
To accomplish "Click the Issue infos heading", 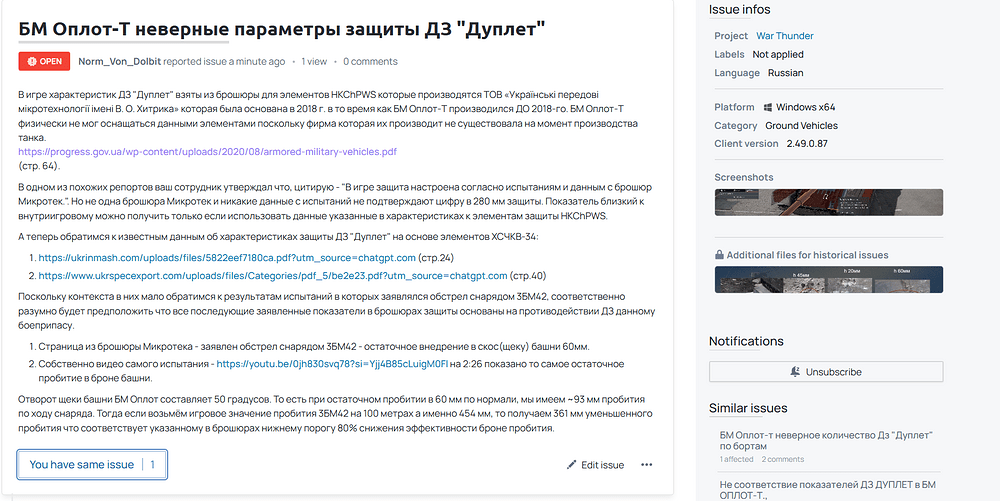I will point(740,10).
